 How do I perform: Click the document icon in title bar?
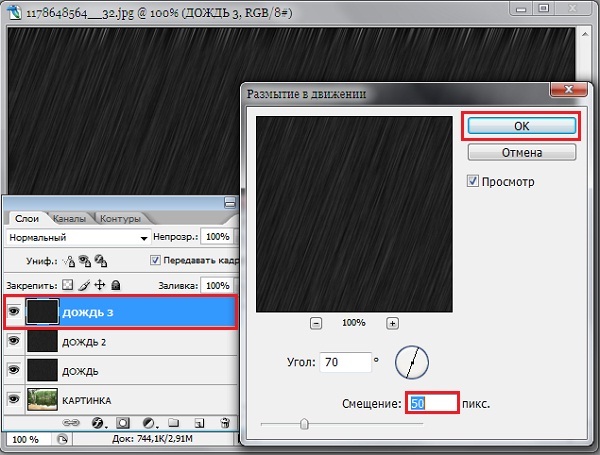(14, 12)
